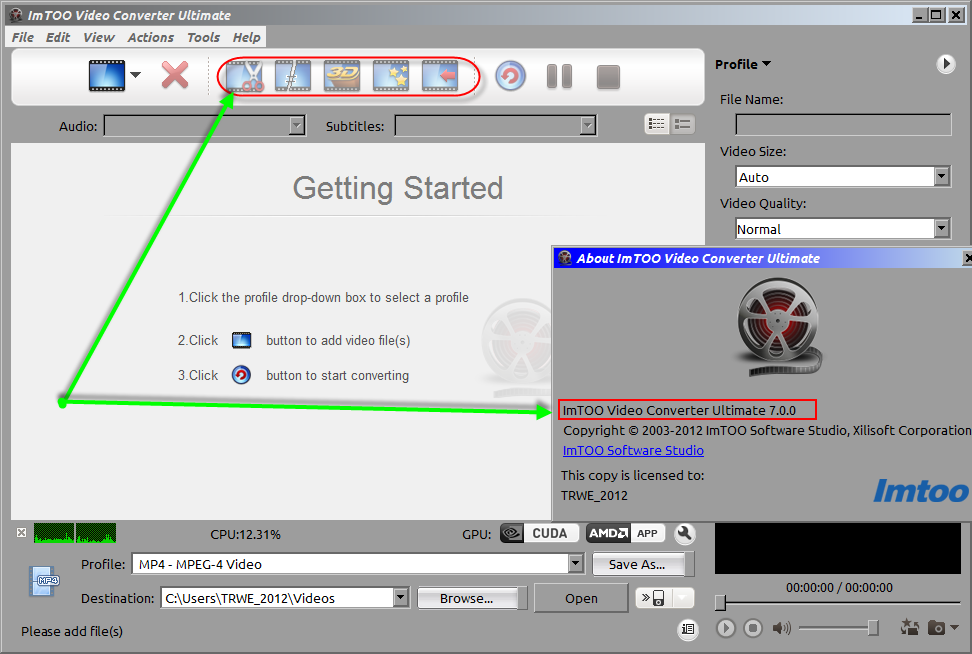Open the Actions menu
The width and height of the screenshot is (972, 654).
tap(151, 37)
